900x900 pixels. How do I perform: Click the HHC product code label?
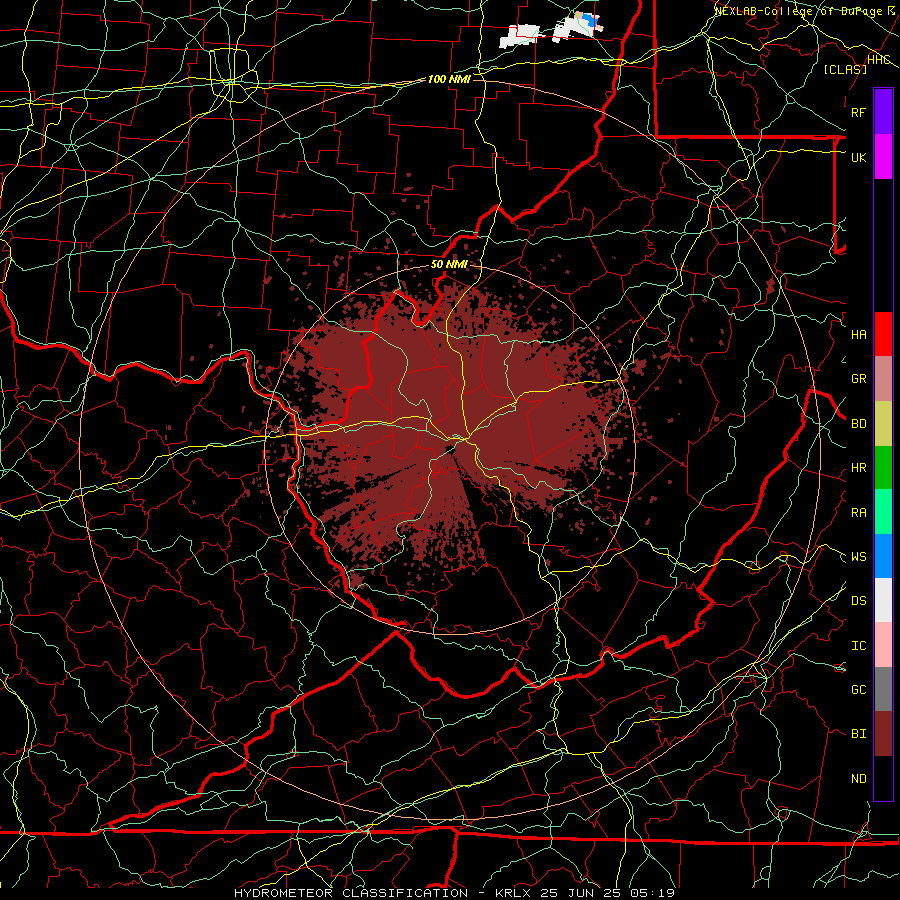tap(878, 60)
